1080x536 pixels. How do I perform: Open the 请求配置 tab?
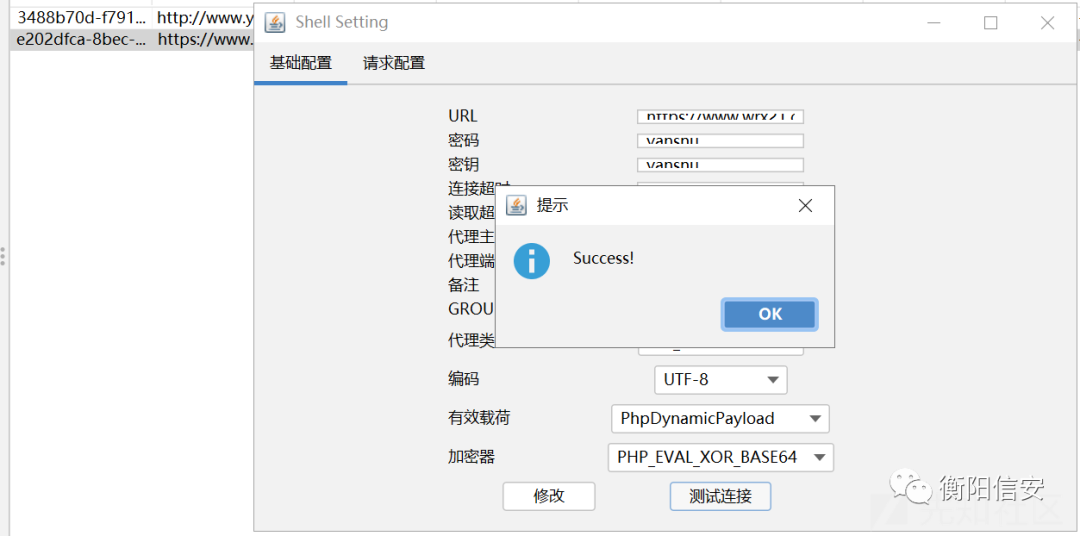click(394, 63)
